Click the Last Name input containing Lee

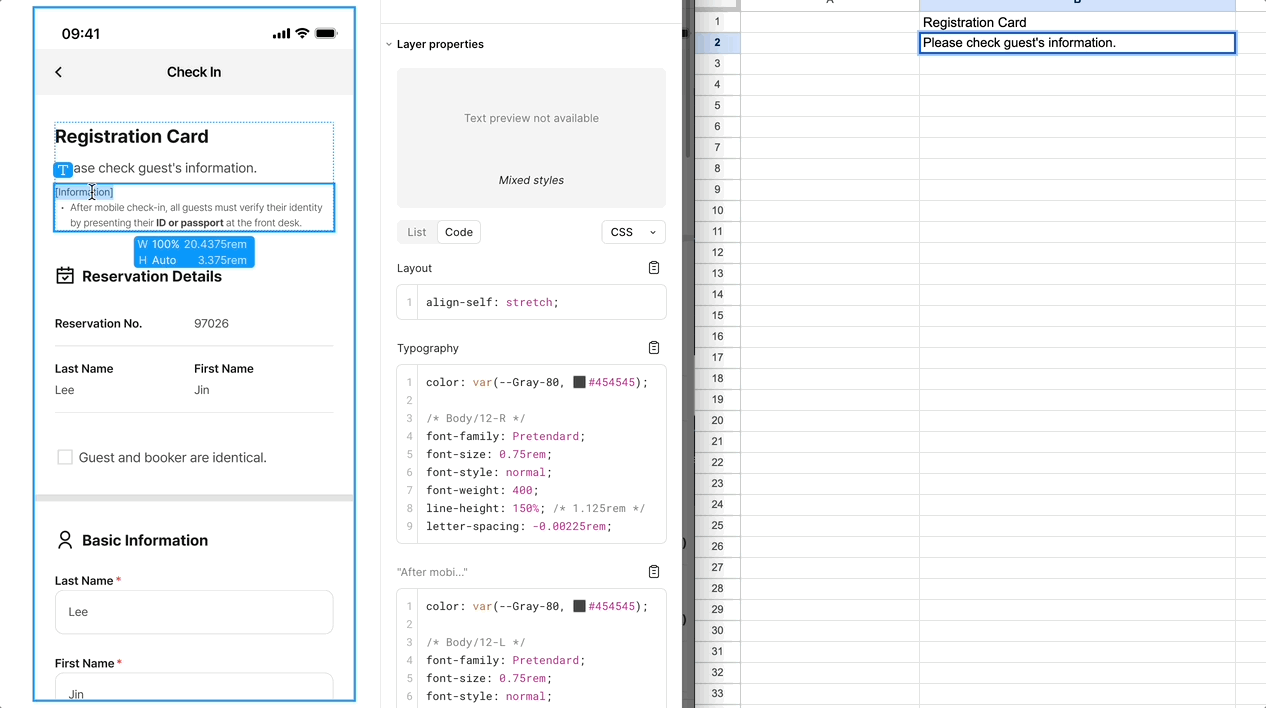pos(194,612)
